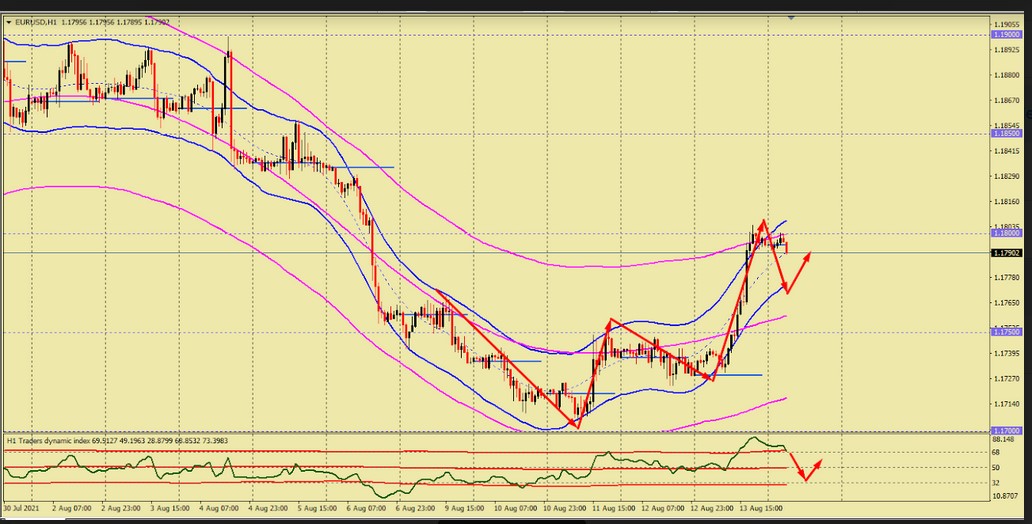The image size is (1032, 524).
Task: Click the 1.18500 highlighted price level label
Action: click(x=1005, y=132)
